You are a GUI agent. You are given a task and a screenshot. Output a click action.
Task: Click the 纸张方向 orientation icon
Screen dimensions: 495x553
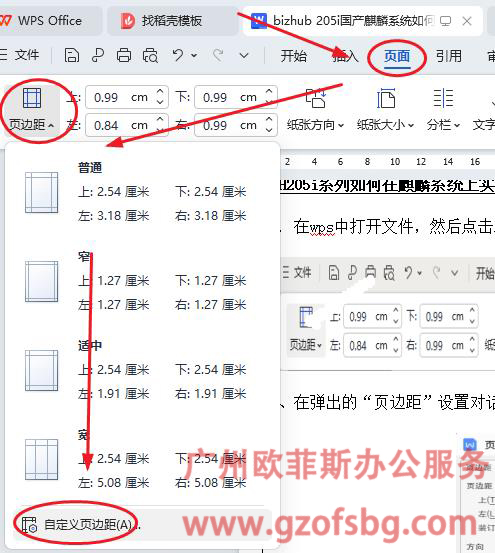point(316,98)
